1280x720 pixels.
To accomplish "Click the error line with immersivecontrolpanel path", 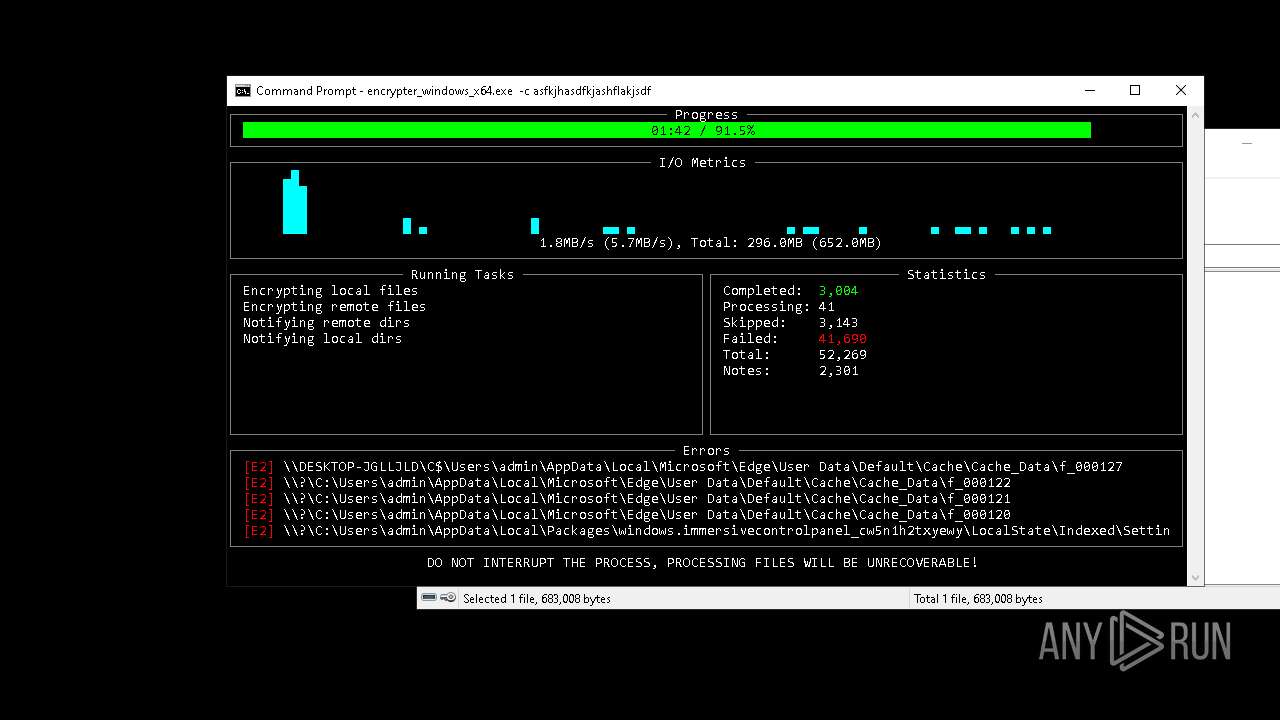I will (707, 531).
